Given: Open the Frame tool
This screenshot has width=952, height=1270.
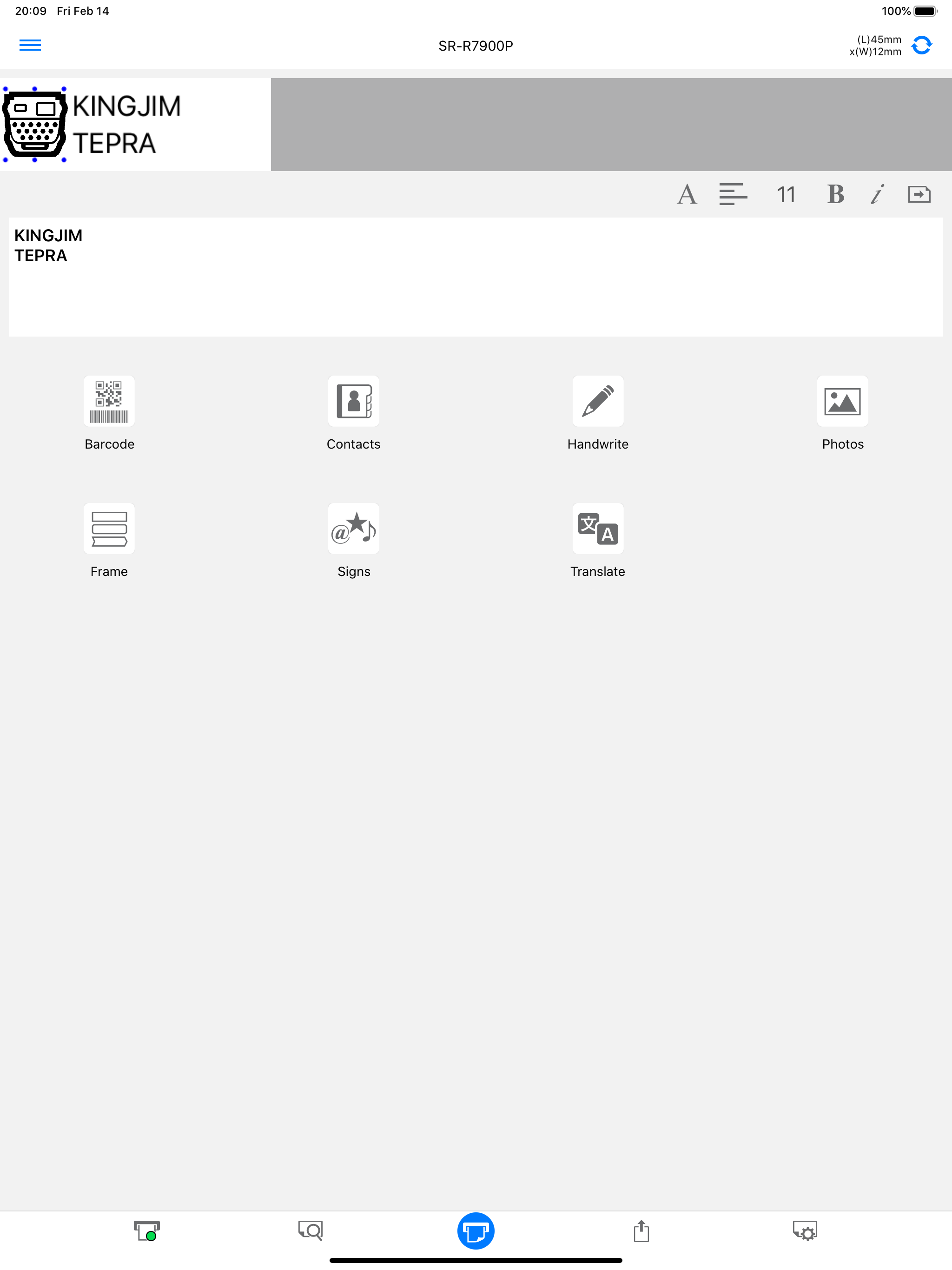Looking at the screenshot, I should pos(109,529).
